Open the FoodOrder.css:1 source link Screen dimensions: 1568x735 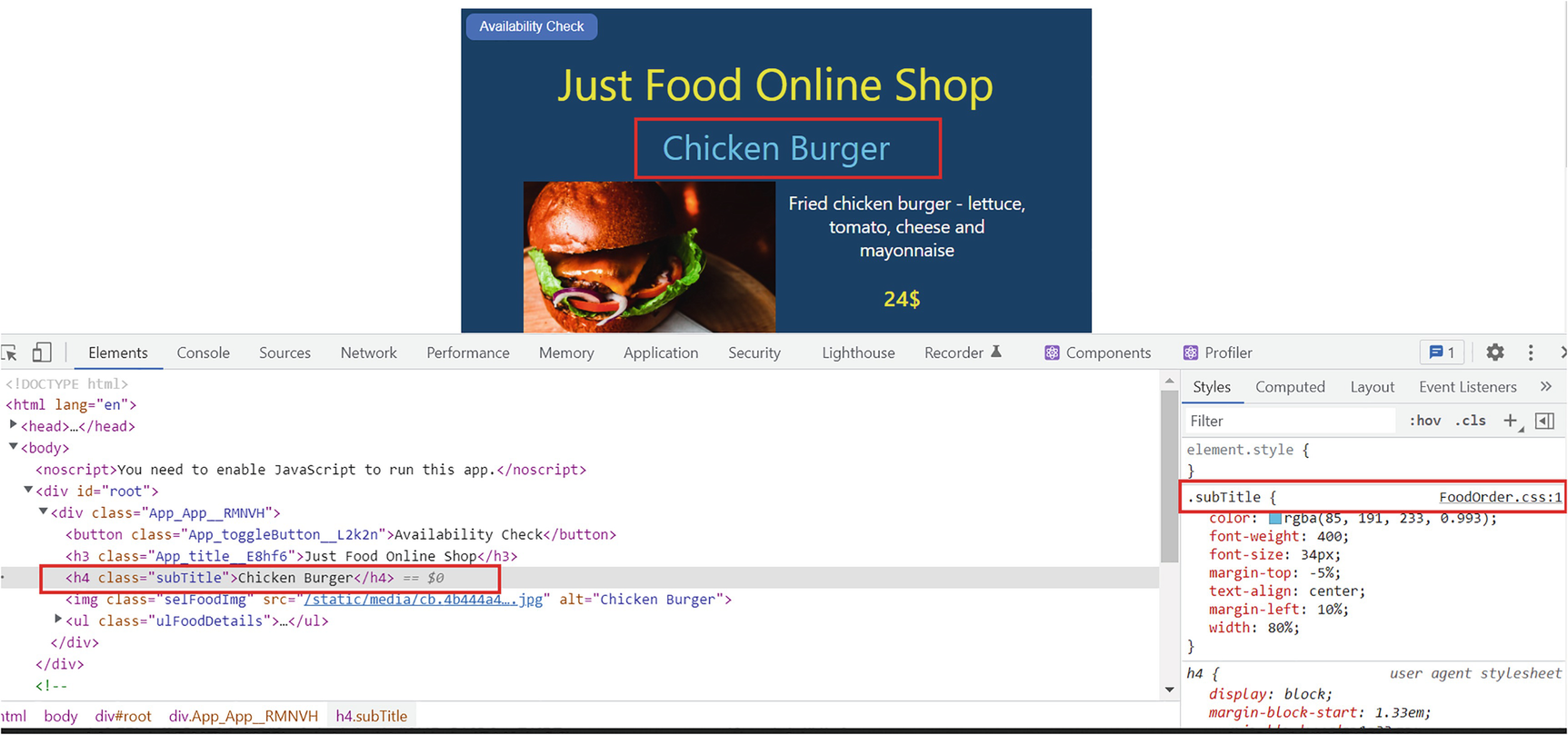click(x=1499, y=497)
